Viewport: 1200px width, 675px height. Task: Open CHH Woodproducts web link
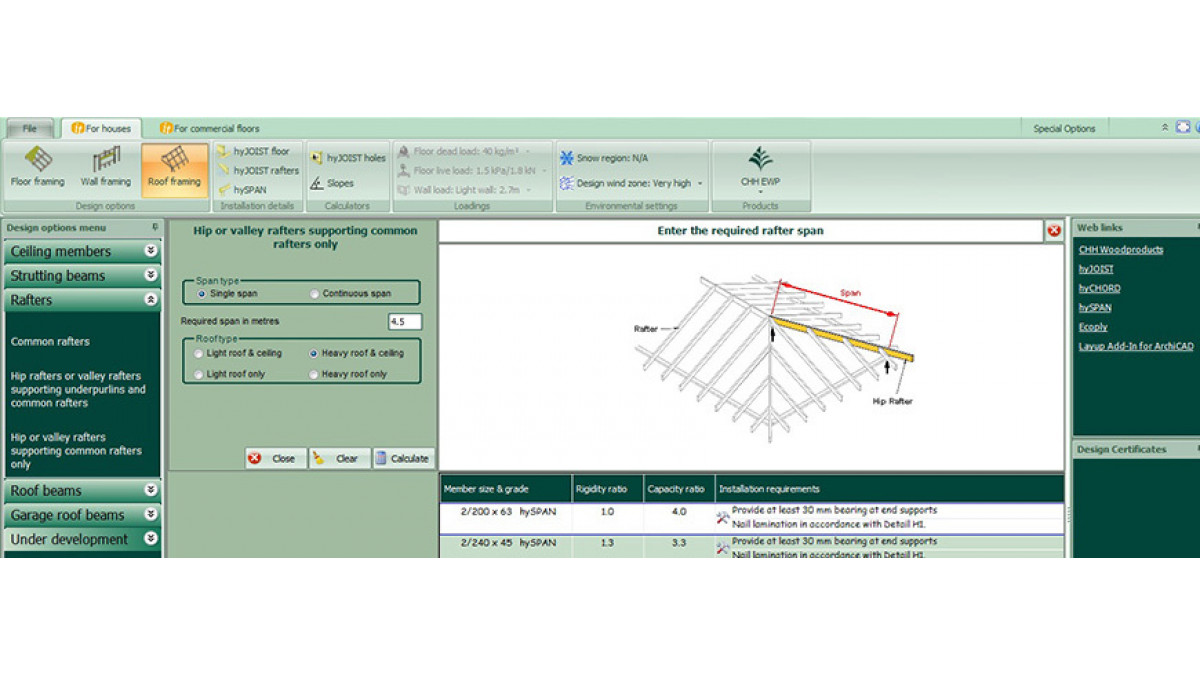(x=1120, y=250)
